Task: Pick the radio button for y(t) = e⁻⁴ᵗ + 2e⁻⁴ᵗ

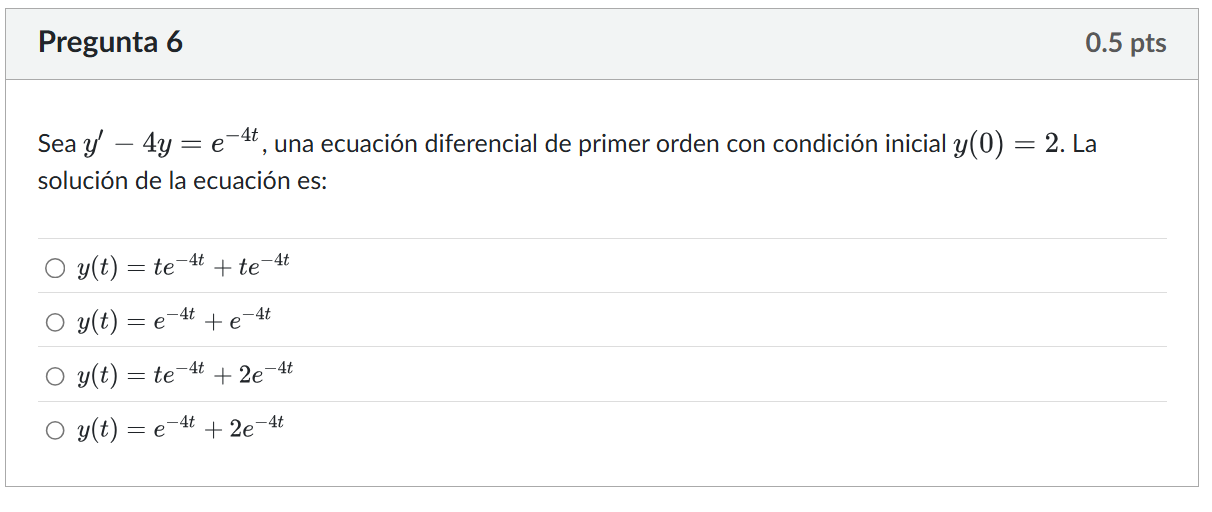Action: (53, 430)
